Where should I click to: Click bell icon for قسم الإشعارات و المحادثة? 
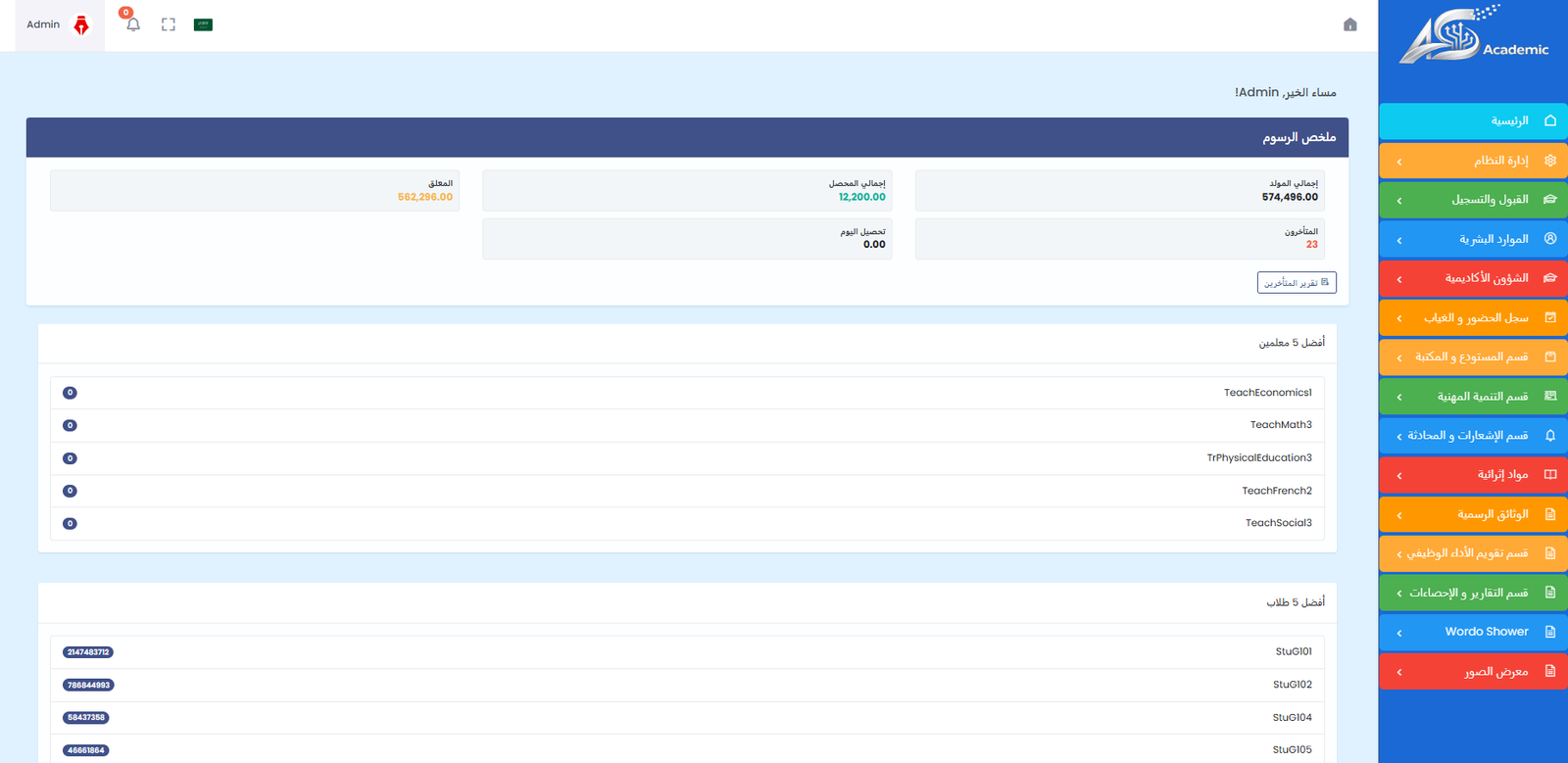click(1550, 436)
